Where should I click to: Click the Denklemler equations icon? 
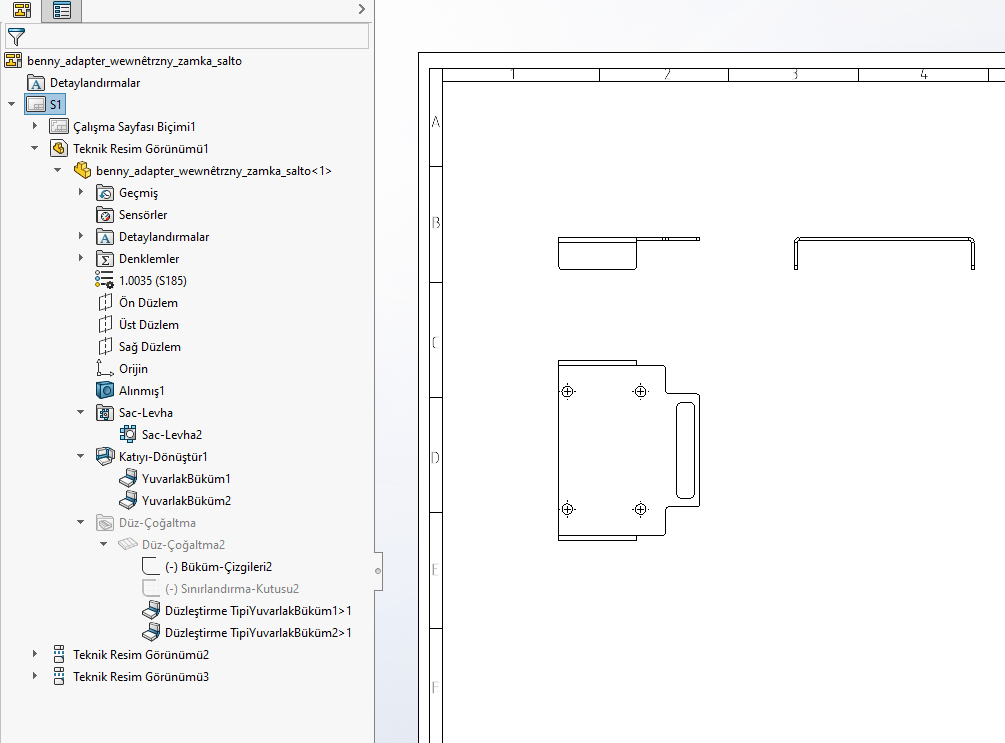(105, 259)
